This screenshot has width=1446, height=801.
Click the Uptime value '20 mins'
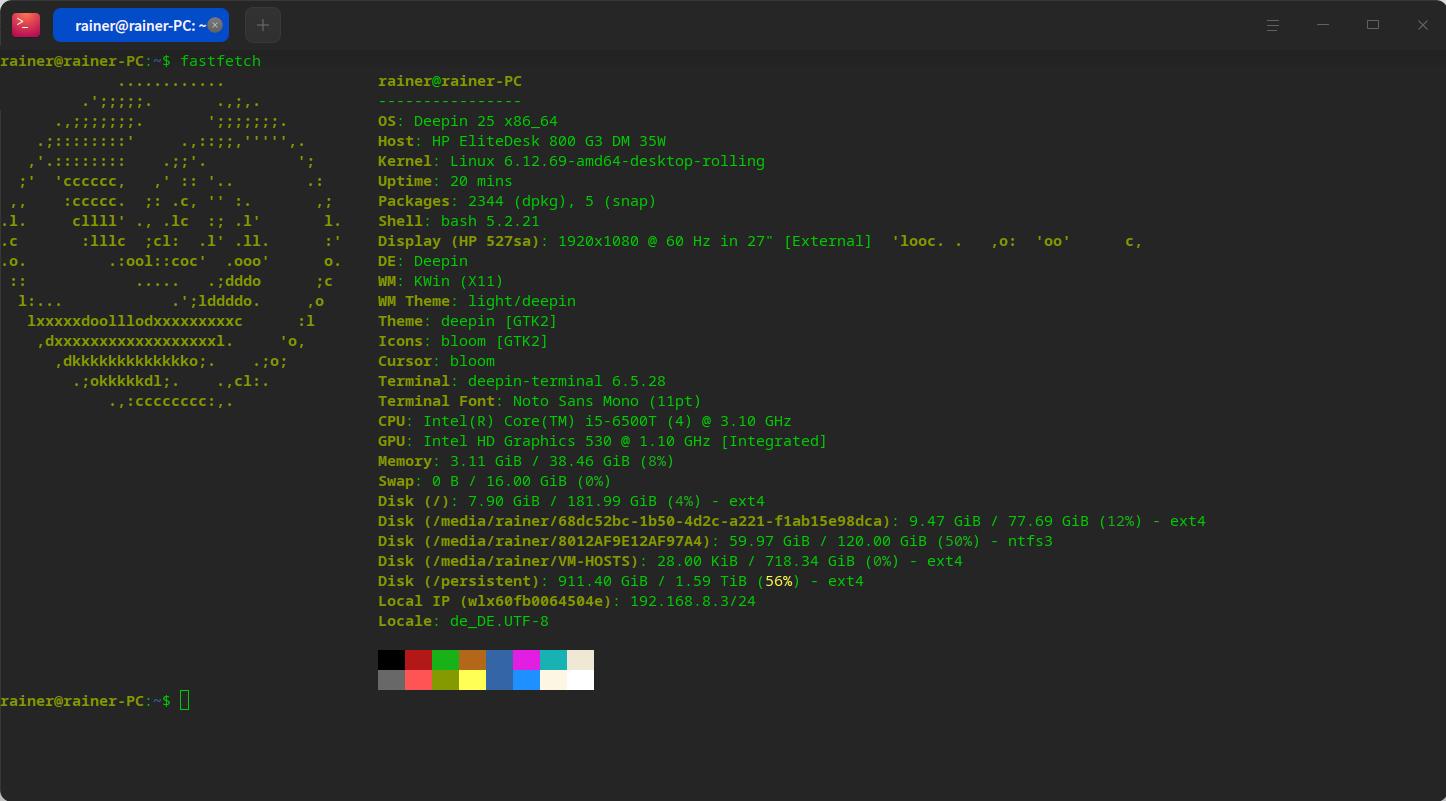pos(481,181)
